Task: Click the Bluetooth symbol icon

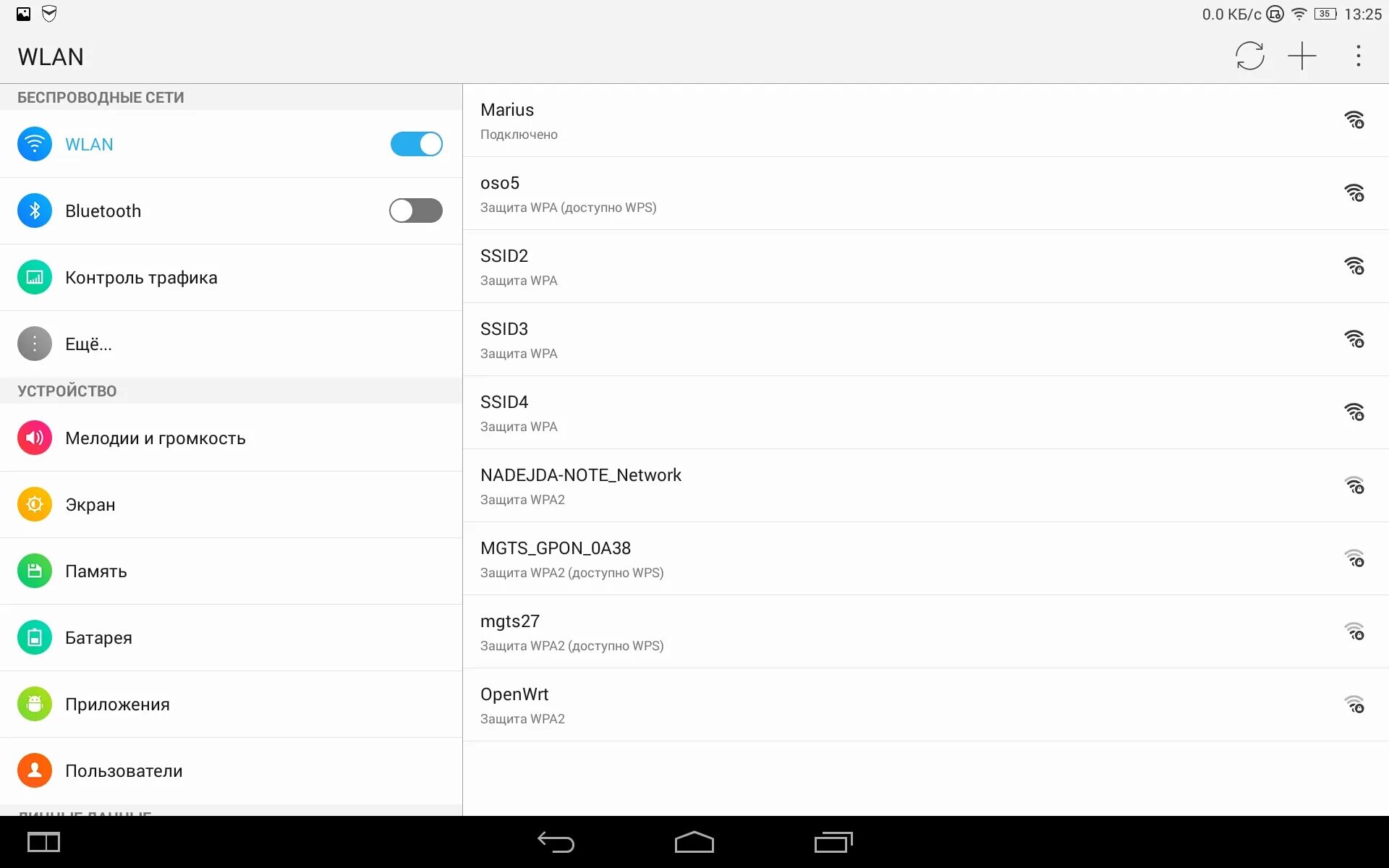Action: [35, 210]
